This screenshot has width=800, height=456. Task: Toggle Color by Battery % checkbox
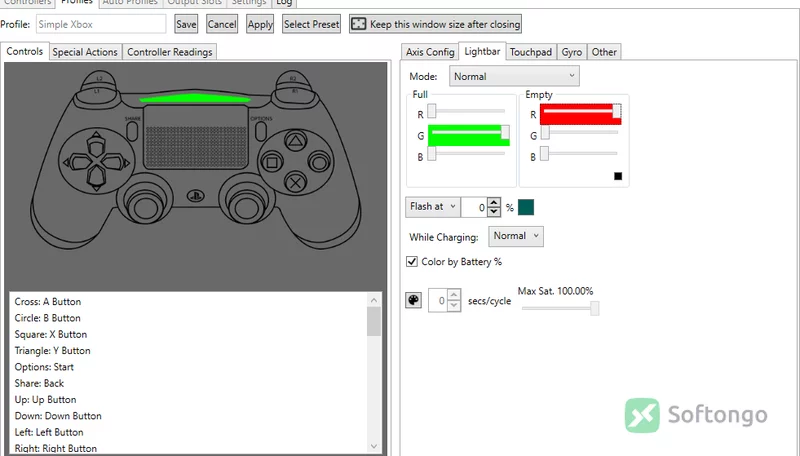412,262
